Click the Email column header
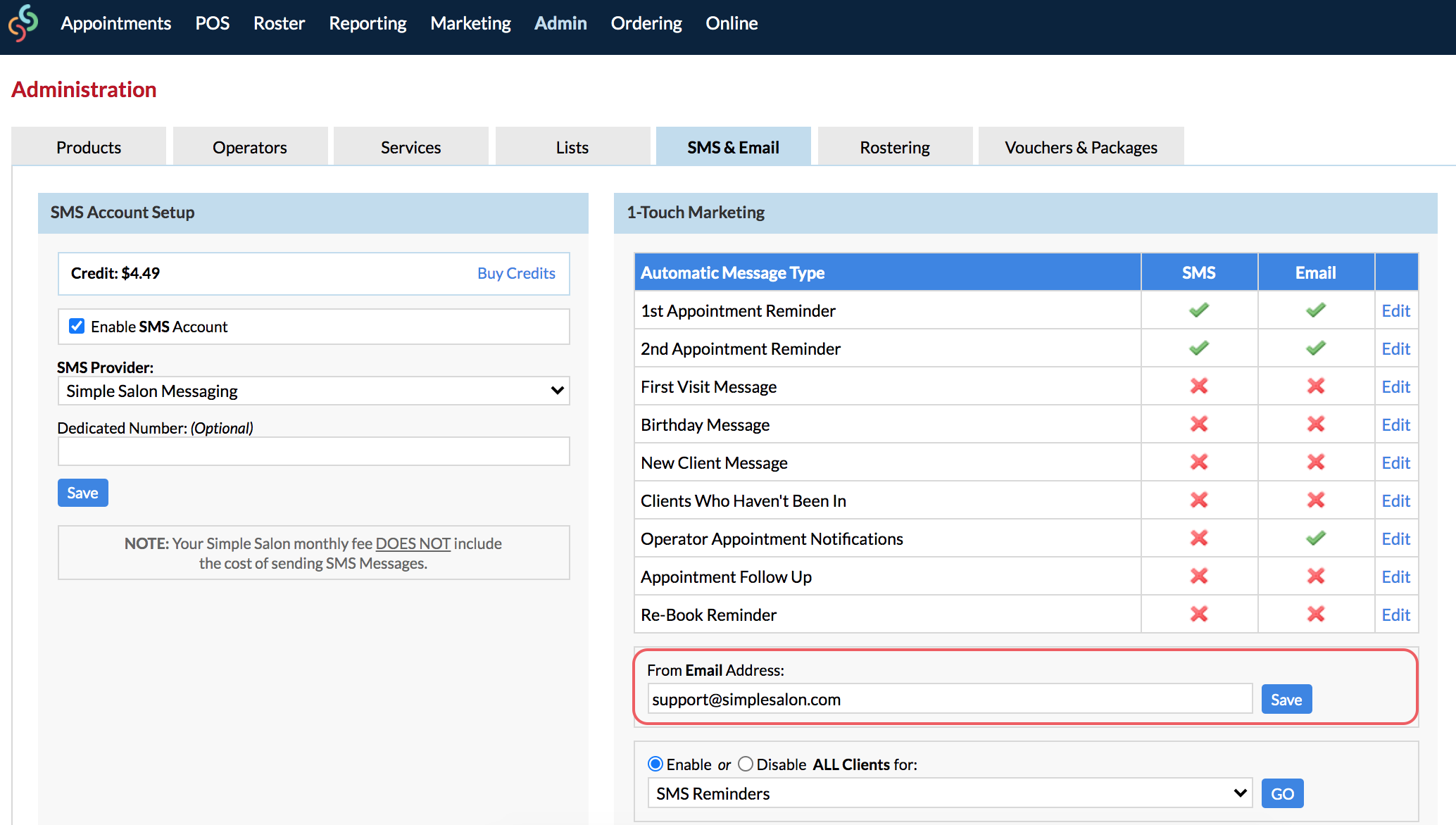Screen dimensions: 1456x825 click(1316, 272)
